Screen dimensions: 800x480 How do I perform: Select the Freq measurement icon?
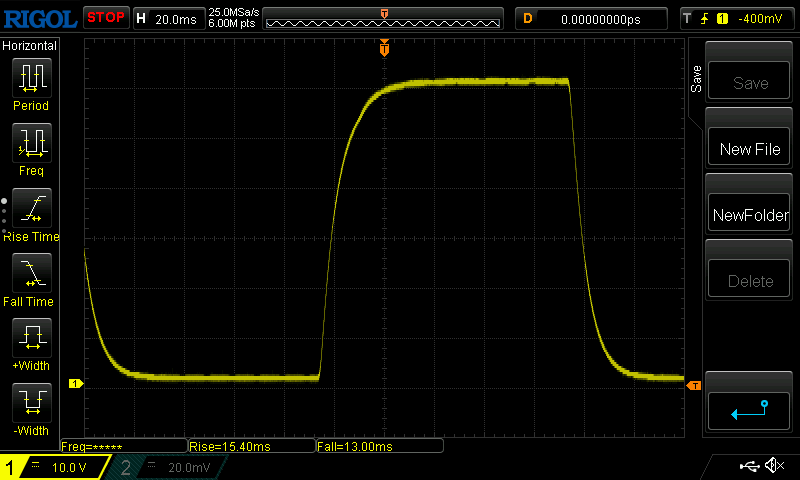pos(32,143)
